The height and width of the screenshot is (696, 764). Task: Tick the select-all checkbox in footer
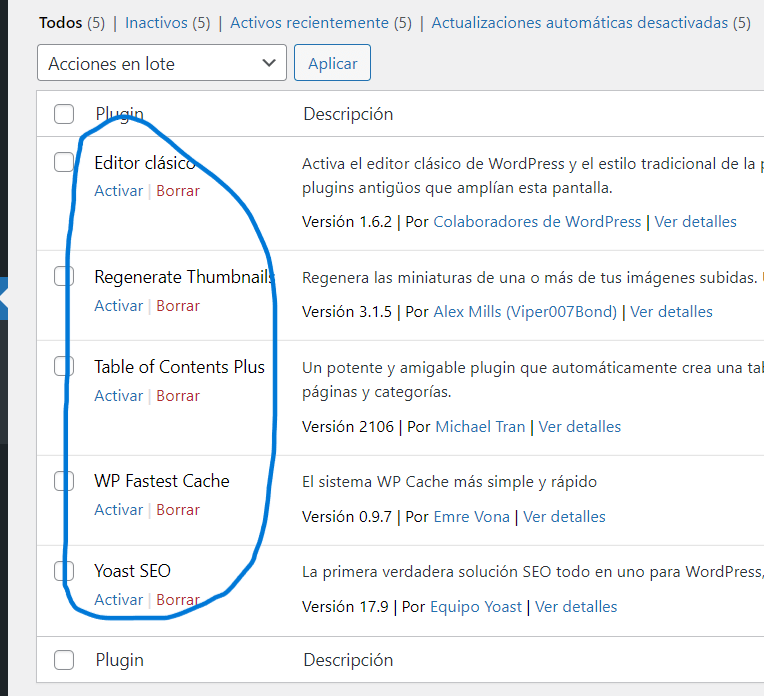(x=64, y=660)
